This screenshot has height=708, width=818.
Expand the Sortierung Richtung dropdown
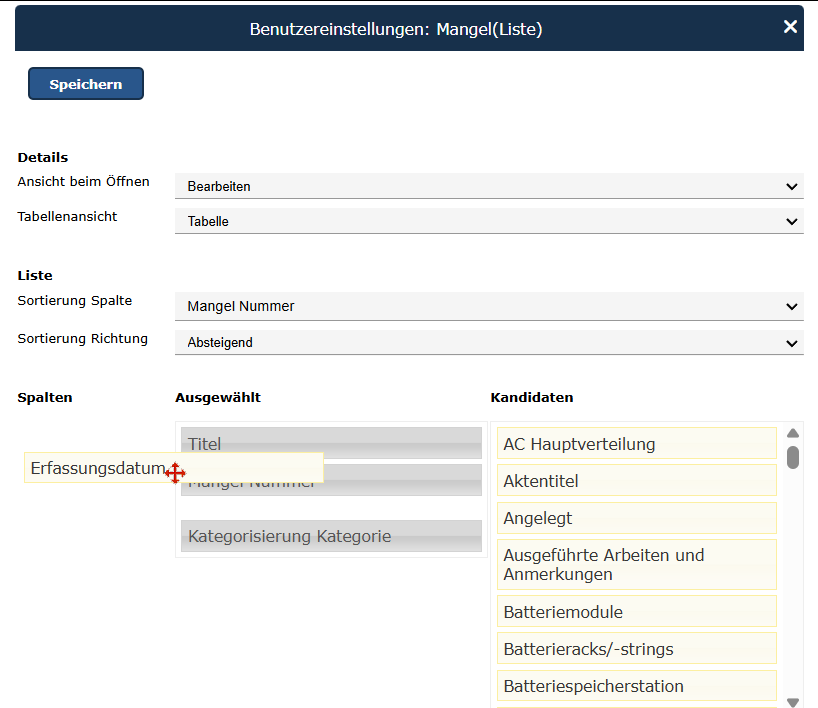[x=489, y=342]
